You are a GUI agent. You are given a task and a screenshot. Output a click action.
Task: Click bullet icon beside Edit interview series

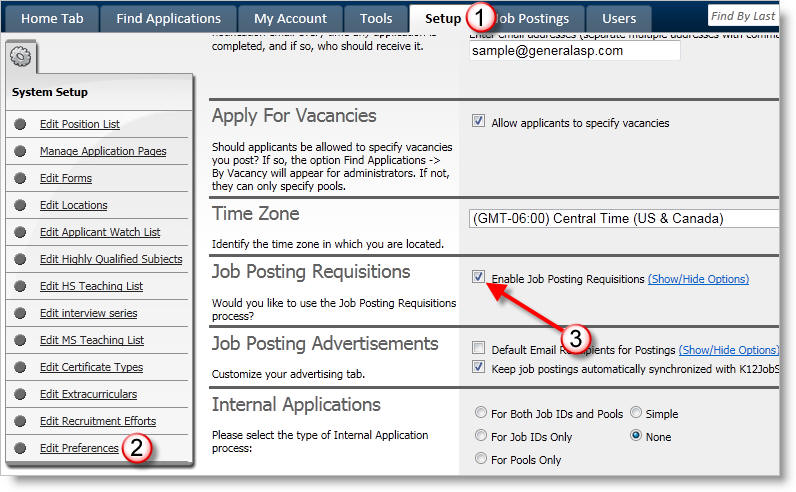20,313
